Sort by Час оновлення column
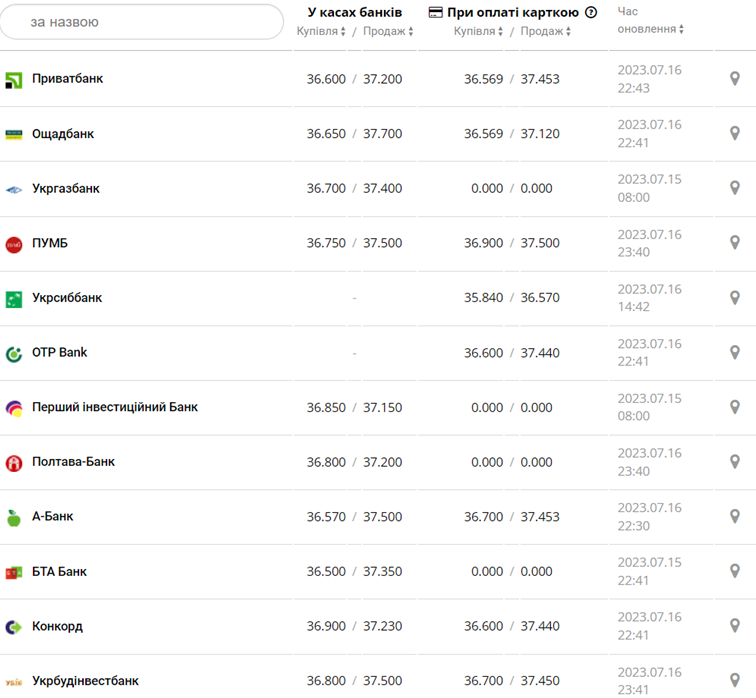 [651, 29]
